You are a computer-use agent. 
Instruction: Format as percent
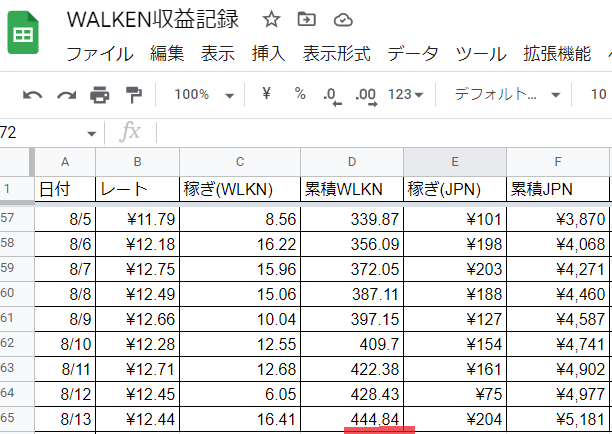pyautogui.click(x=300, y=94)
